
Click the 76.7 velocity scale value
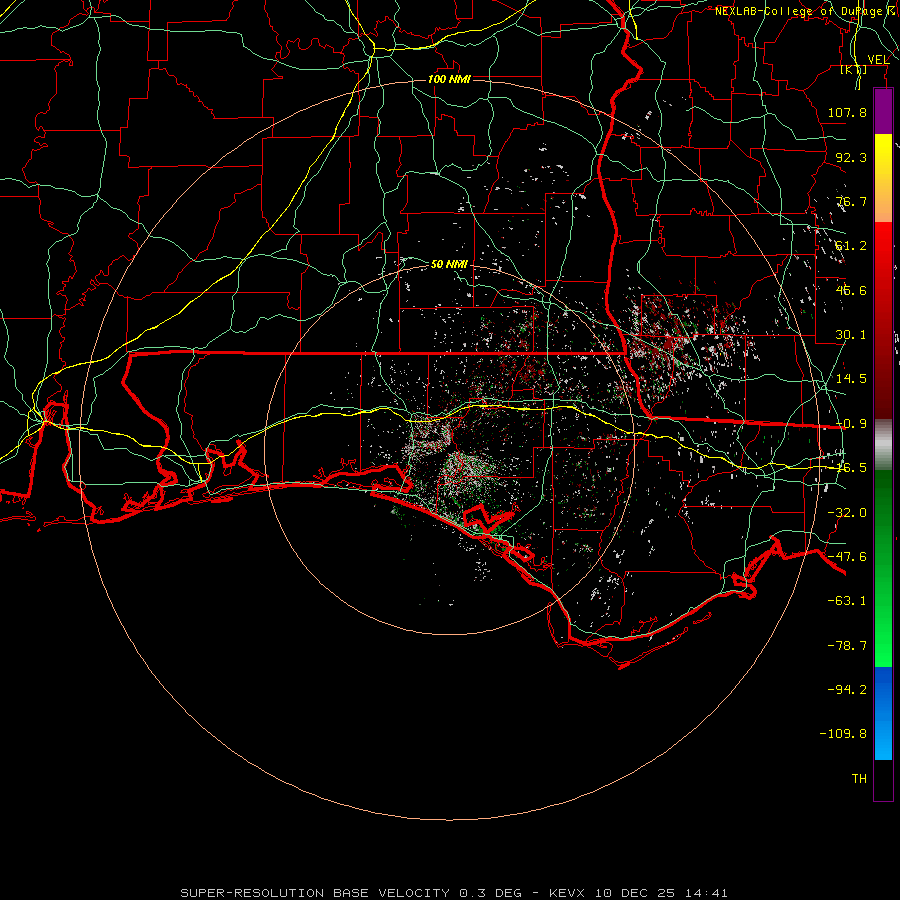pos(851,201)
